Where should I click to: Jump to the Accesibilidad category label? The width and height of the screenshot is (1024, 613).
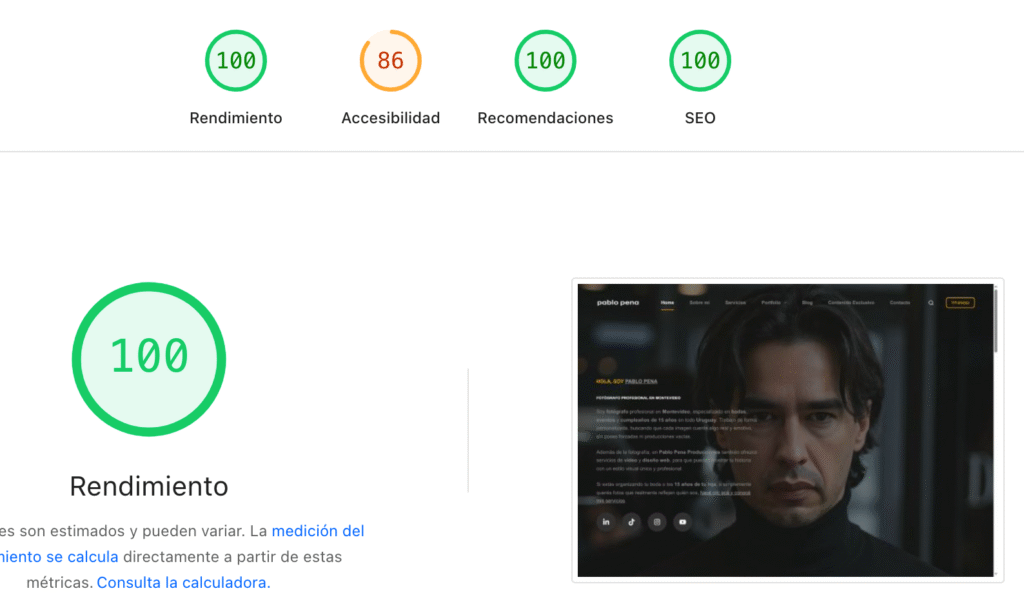coord(391,118)
